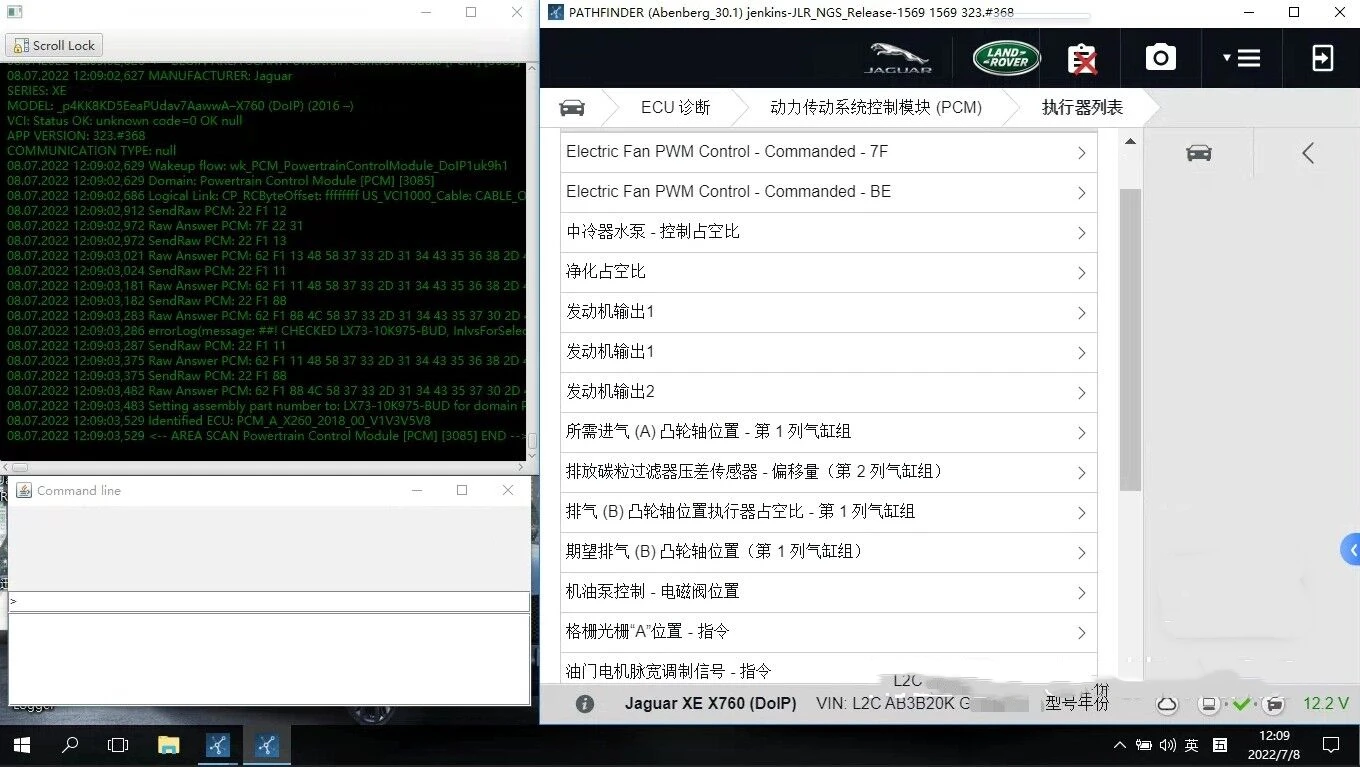Switch to first Pathfinder taskbar icon
Screen dimensions: 1360x767
click(217, 745)
